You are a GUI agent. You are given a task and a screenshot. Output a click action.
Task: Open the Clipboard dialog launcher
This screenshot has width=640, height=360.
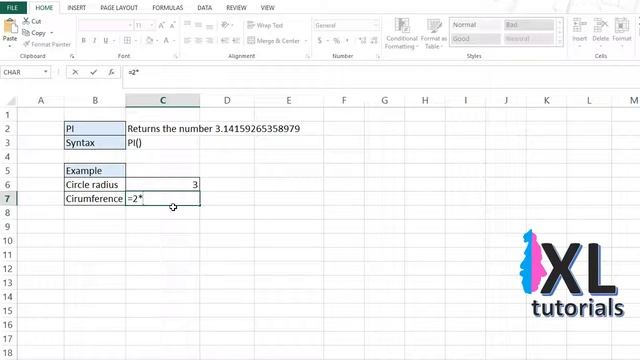(x=72, y=56)
